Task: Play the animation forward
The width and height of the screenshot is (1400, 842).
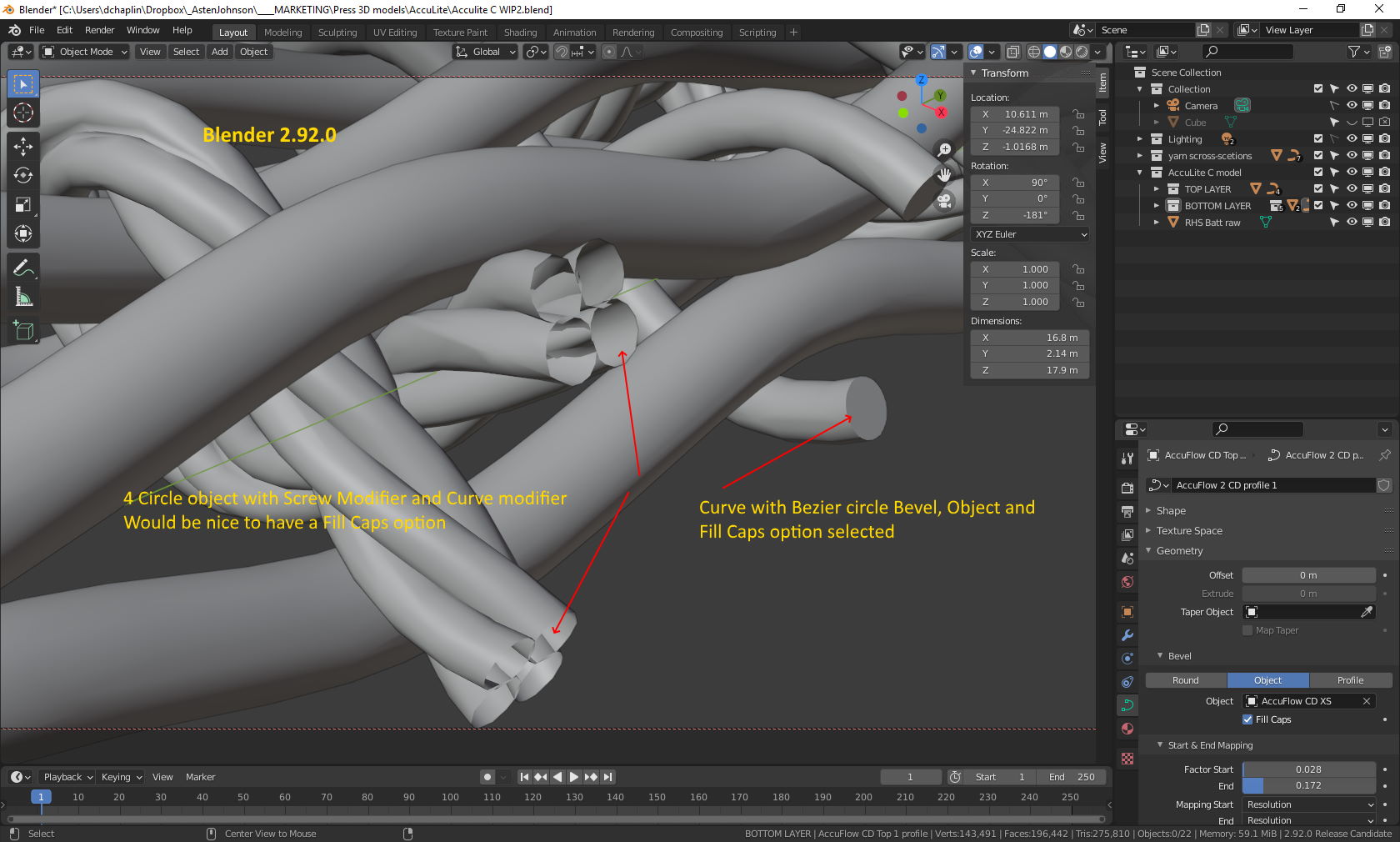Action: (574, 777)
